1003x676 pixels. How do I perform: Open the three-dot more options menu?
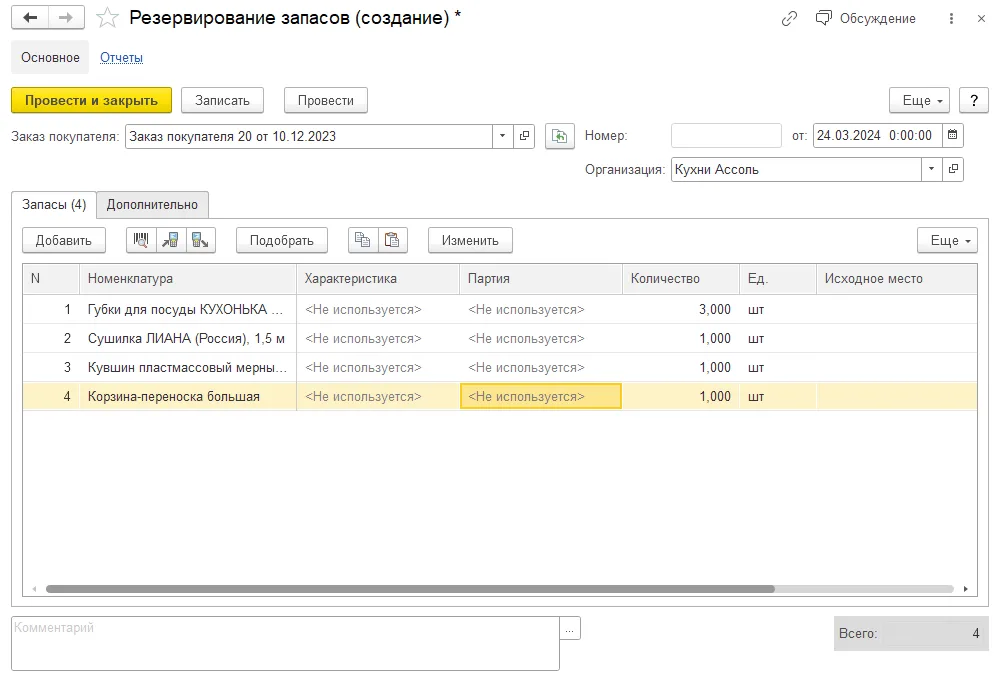(951, 19)
